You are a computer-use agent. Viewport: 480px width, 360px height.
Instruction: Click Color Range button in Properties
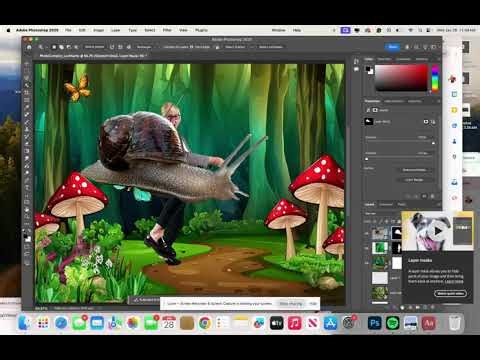point(414,179)
